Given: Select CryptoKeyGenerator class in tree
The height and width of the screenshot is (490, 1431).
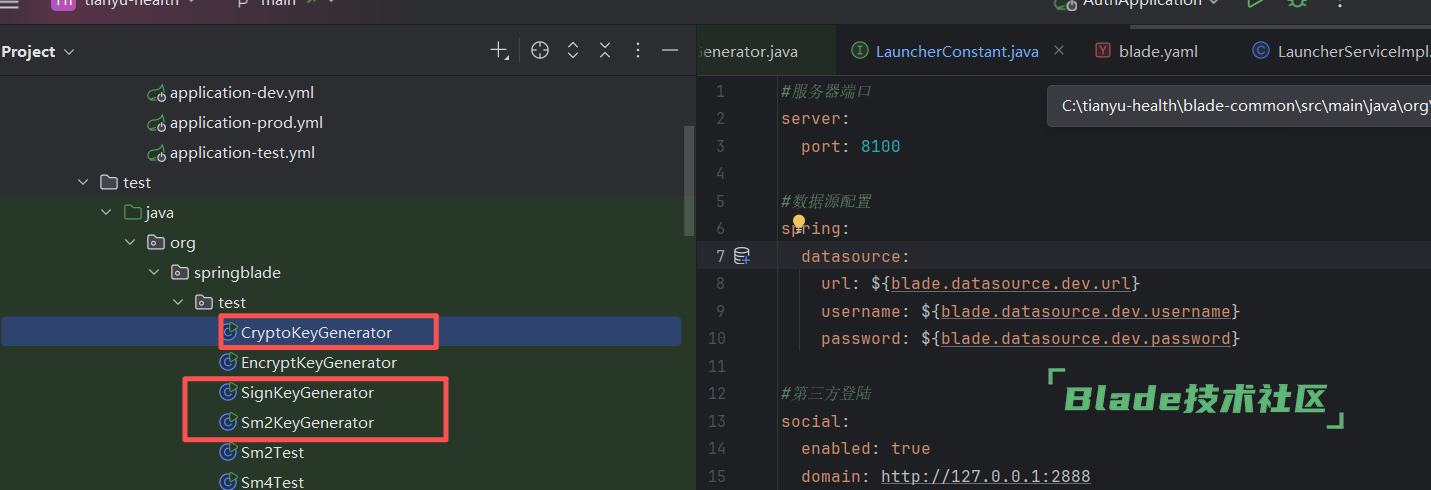Looking at the screenshot, I should (x=315, y=332).
